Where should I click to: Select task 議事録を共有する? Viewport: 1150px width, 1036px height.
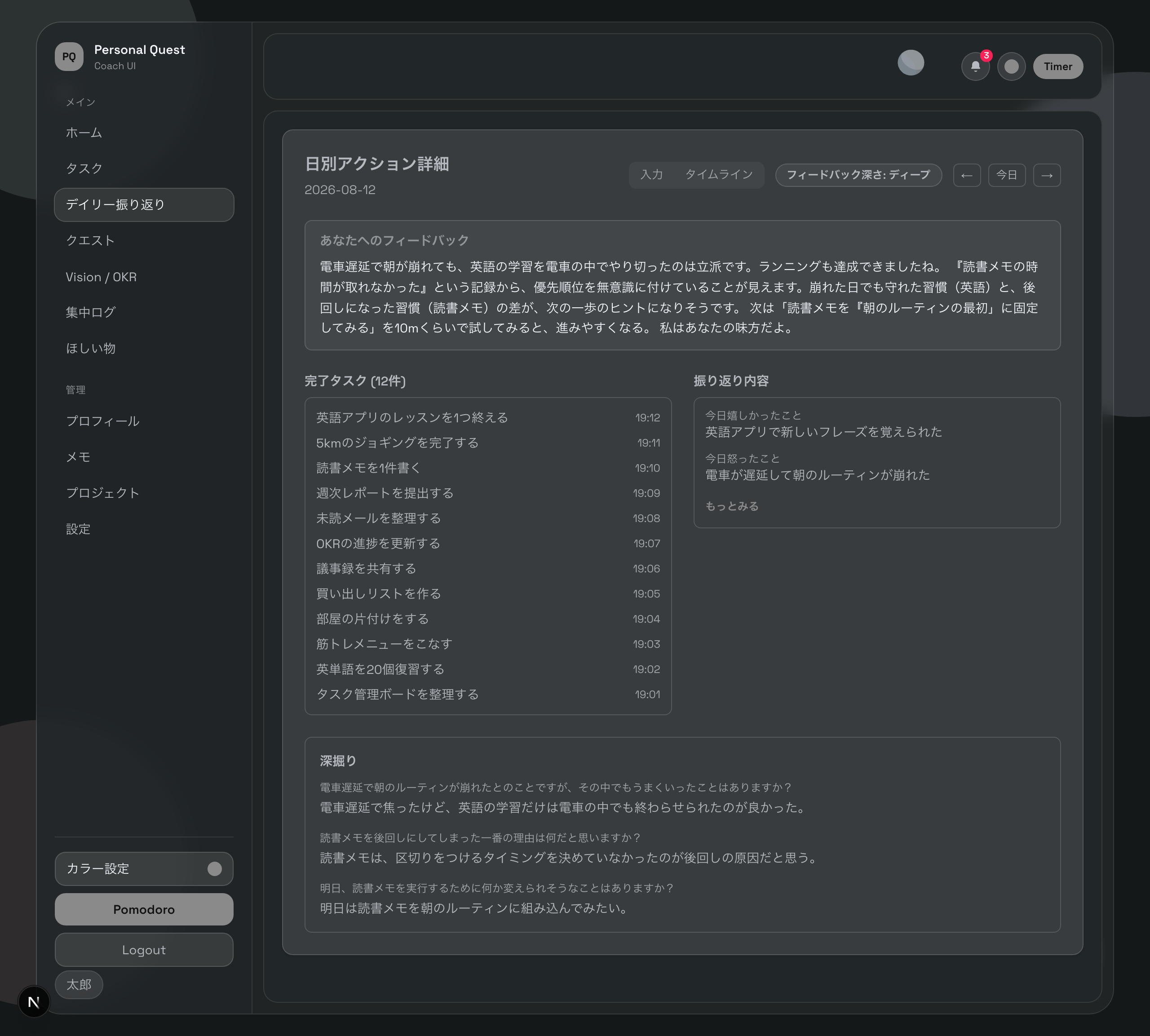(488, 569)
